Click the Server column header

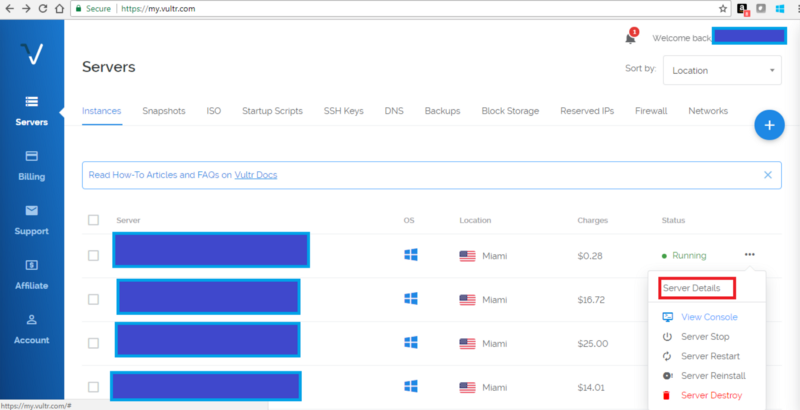pyautogui.click(x=128, y=220)
